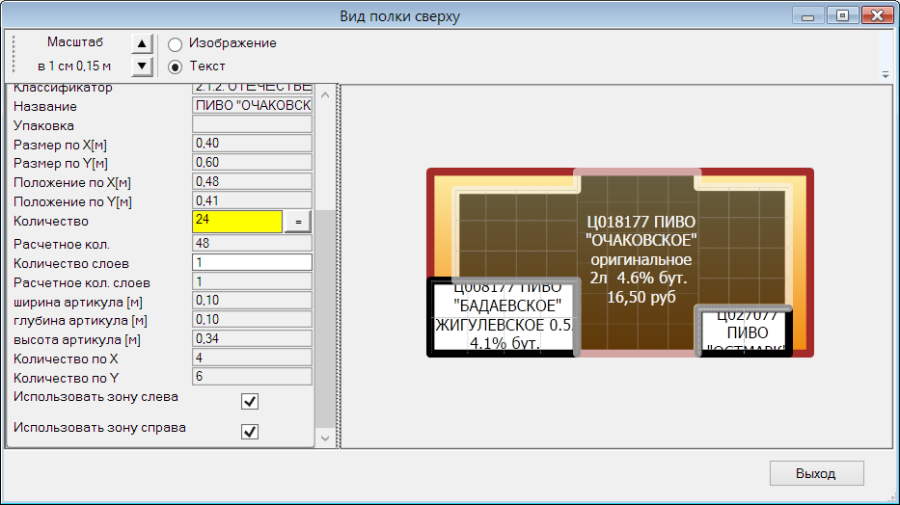This screenshot has height=505, width=900.
Task: Click the properties panel scrollbar thumb
Action: pyautogui.click(x=325, y=319)
